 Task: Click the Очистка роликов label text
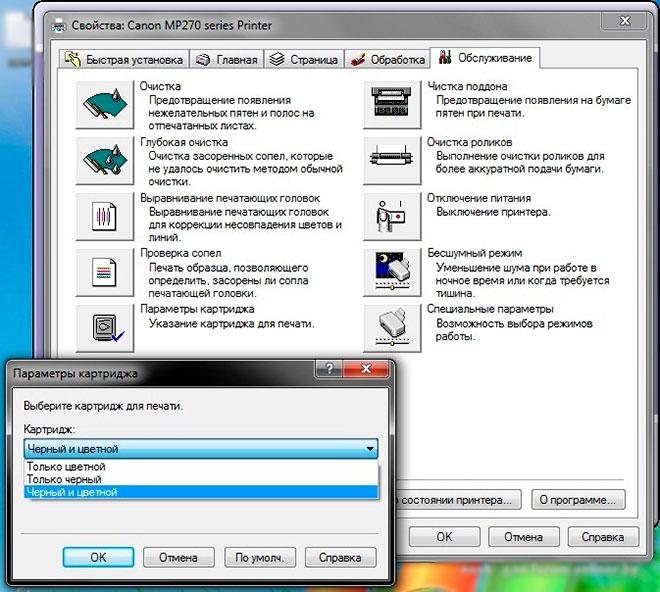(x=469, y=142)
